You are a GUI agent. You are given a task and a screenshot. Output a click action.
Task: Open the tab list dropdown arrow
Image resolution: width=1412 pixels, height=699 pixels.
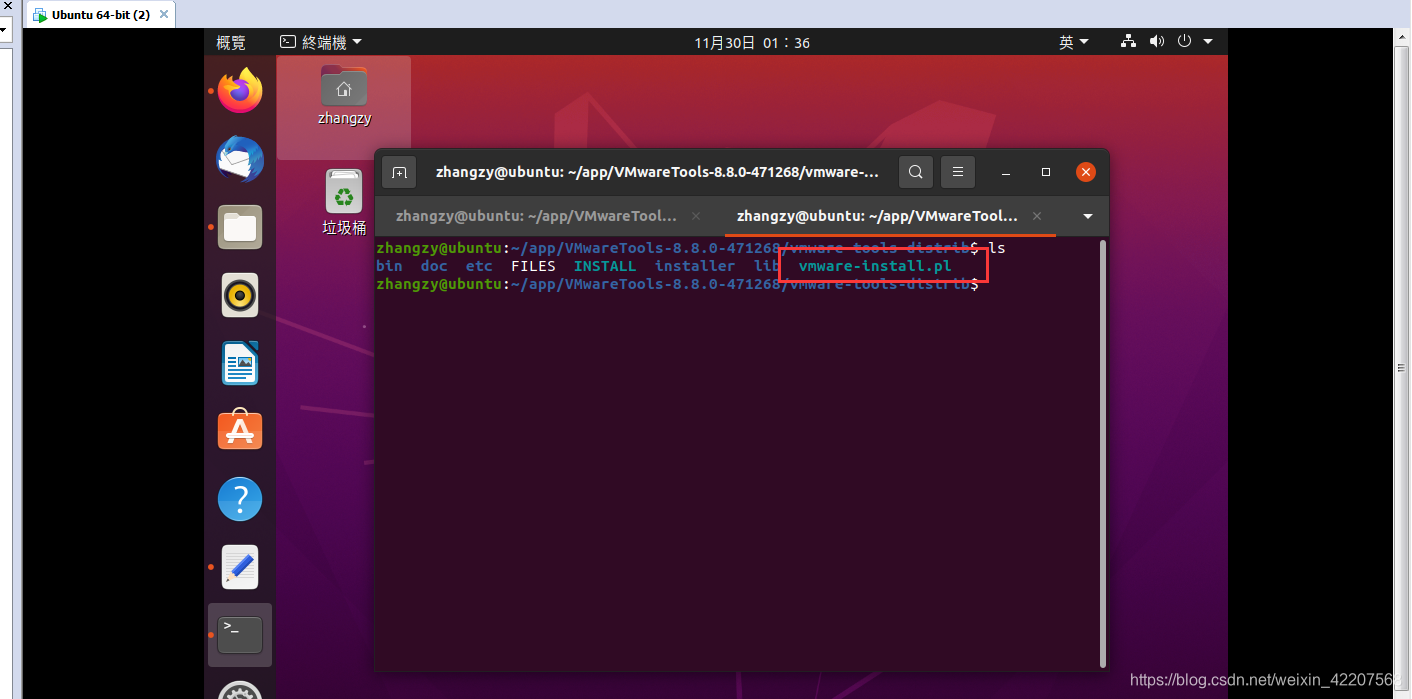(1086, 216)
